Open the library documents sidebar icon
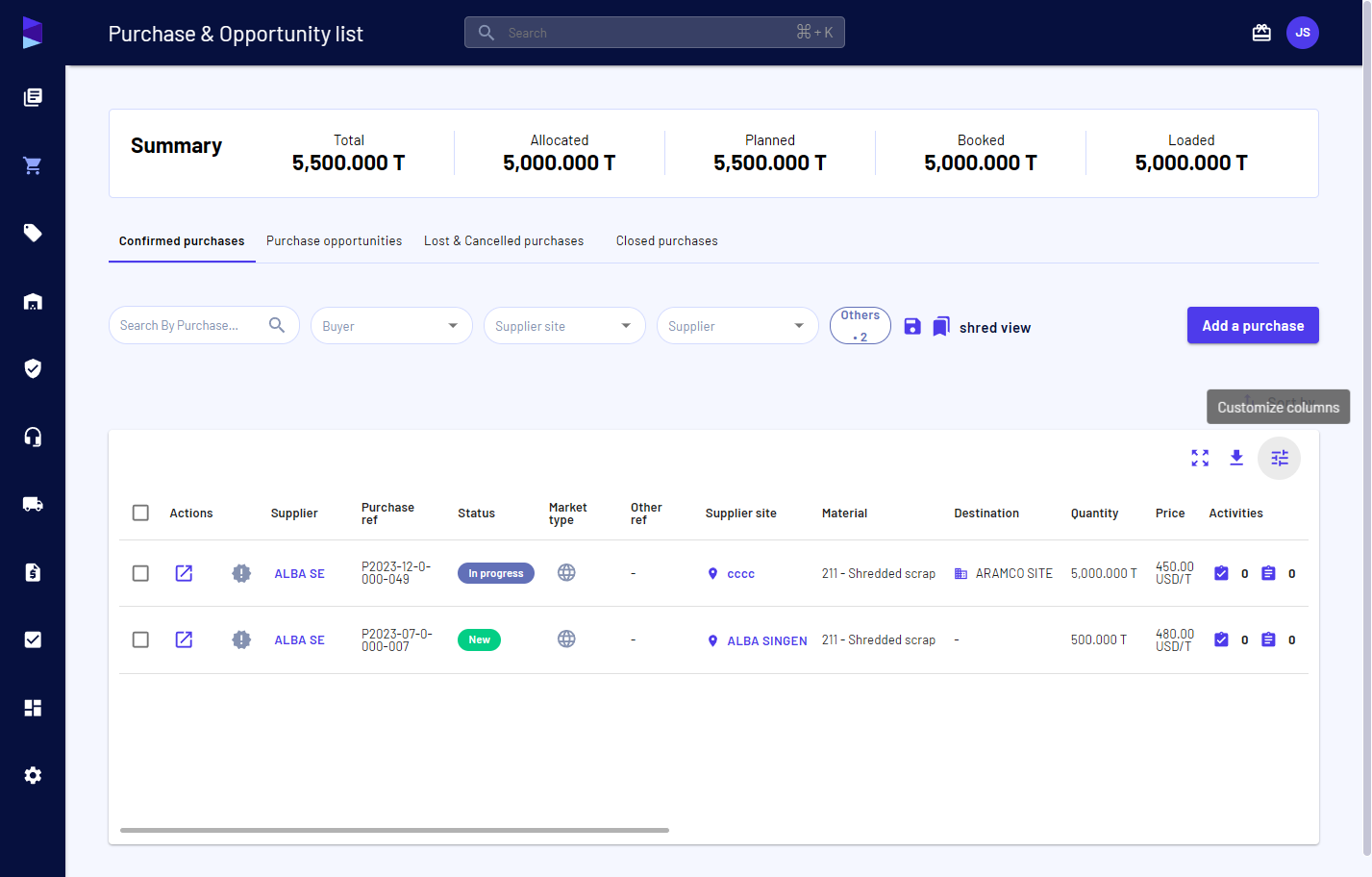The height and width of the screenshot is (877, 1372). (x=33, y=97)
